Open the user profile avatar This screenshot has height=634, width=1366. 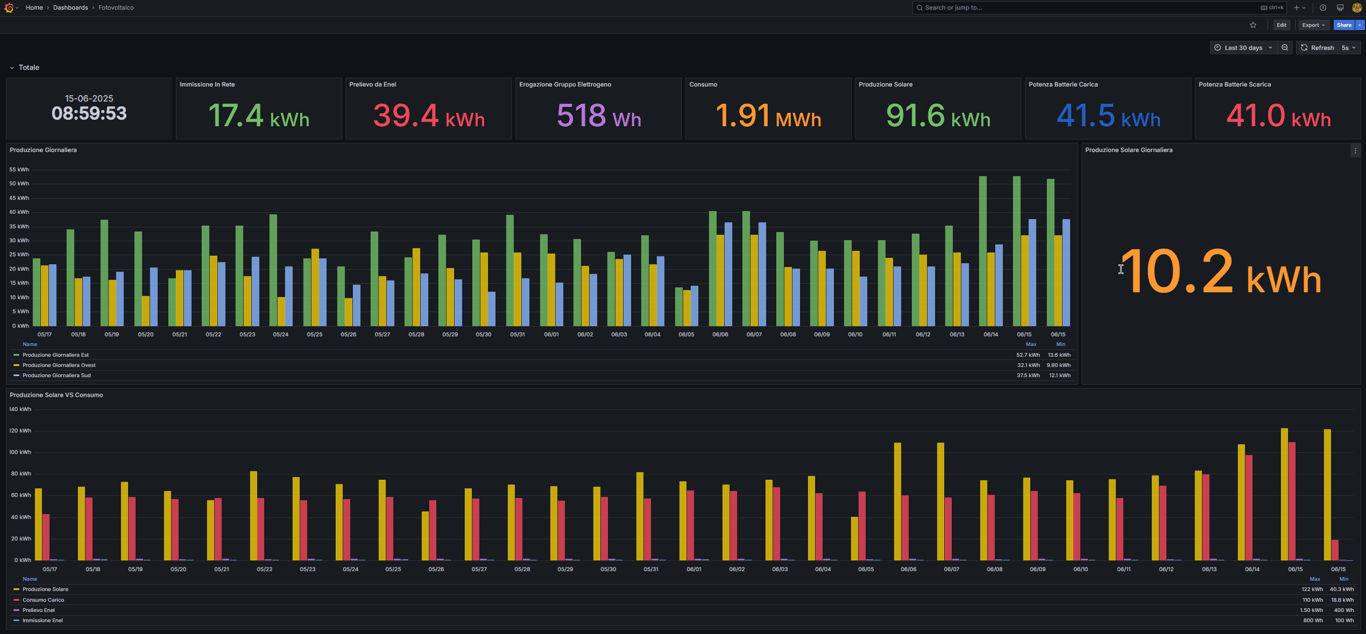pyautogui.click(x=1357, y=8)
